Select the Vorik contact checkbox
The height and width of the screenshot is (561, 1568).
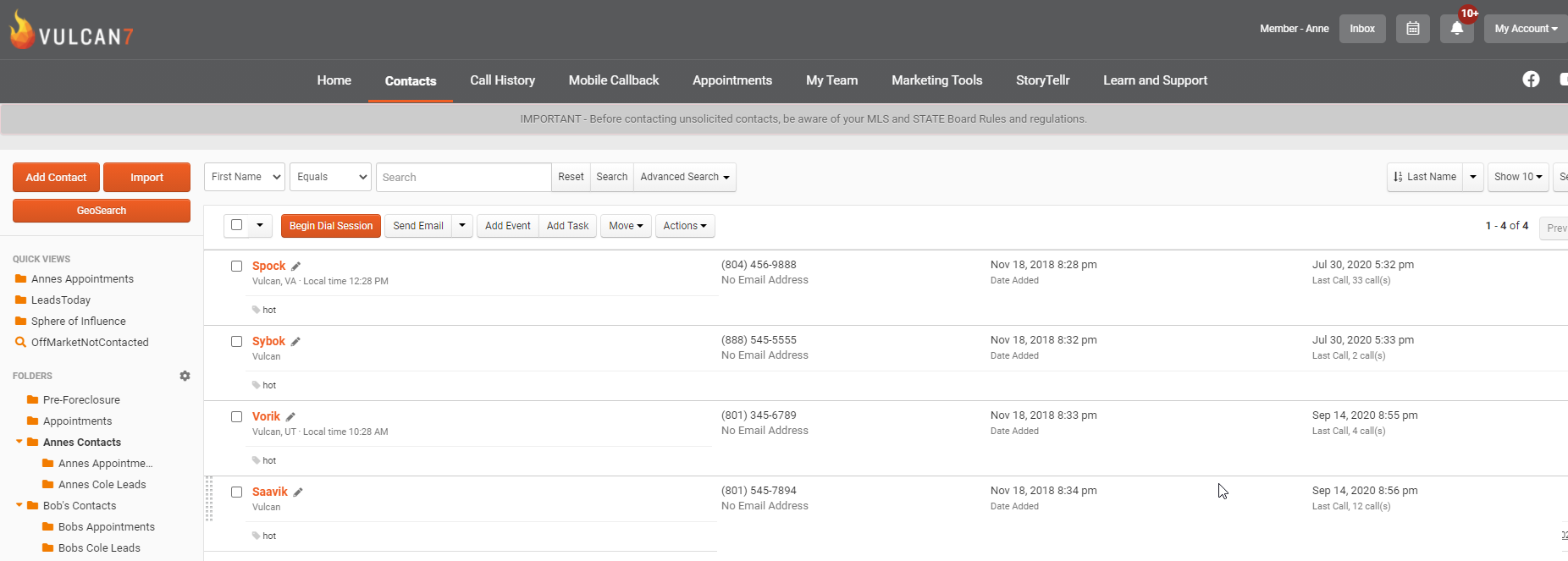pos(237,416)
